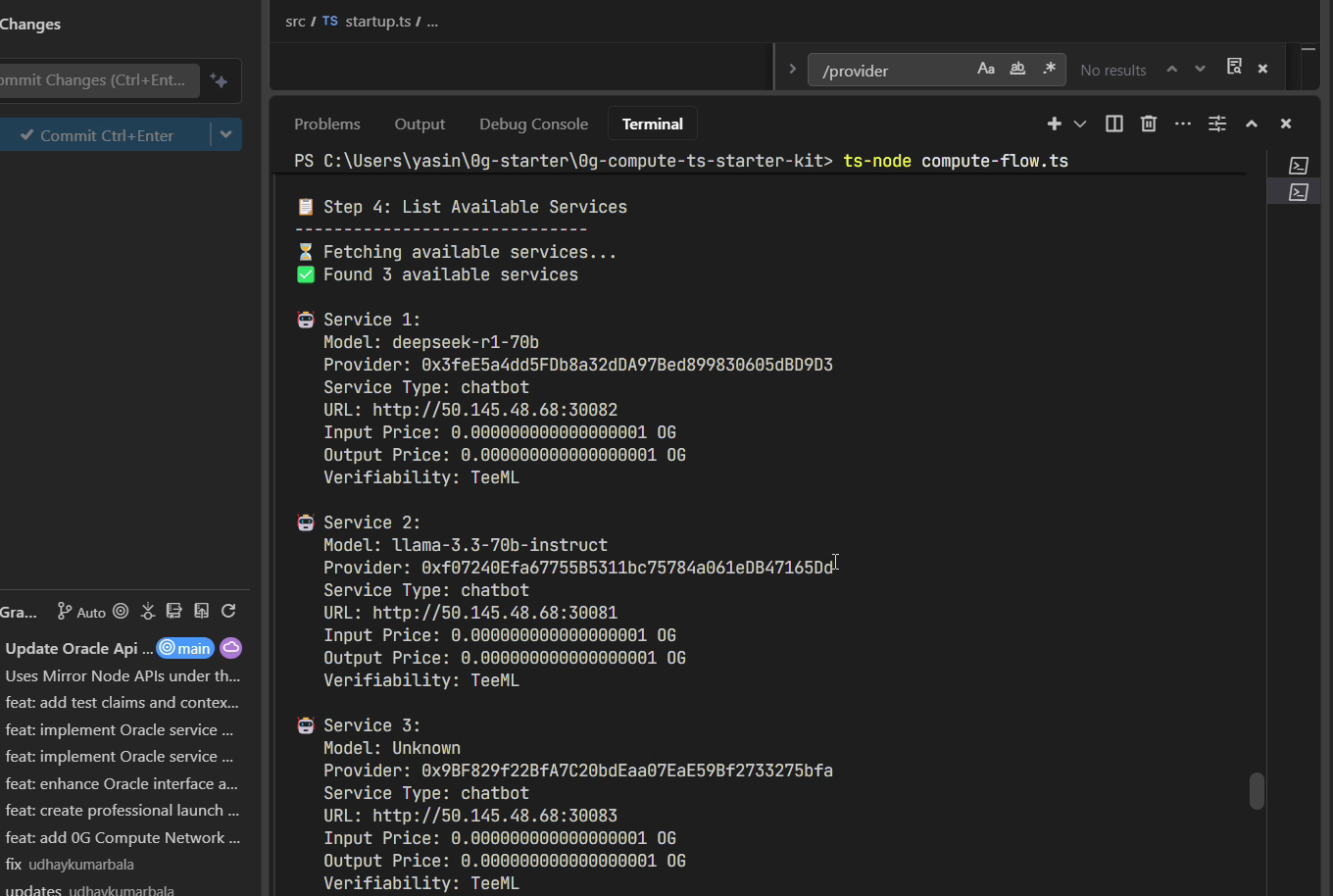
Task: Select the second highlighted terminal instance
Action: pos(1299,192)
